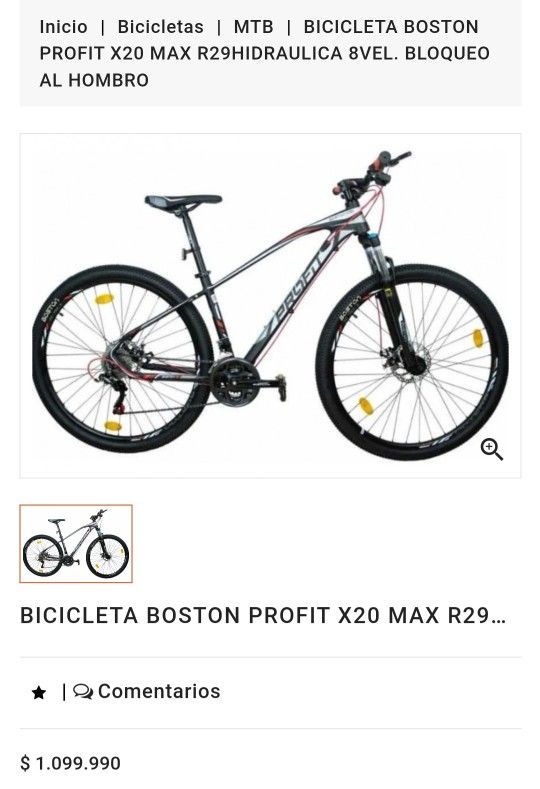Open the Comentarios link
The width and height of the screenshot is (540, 789).
click(x=159, y=691)
